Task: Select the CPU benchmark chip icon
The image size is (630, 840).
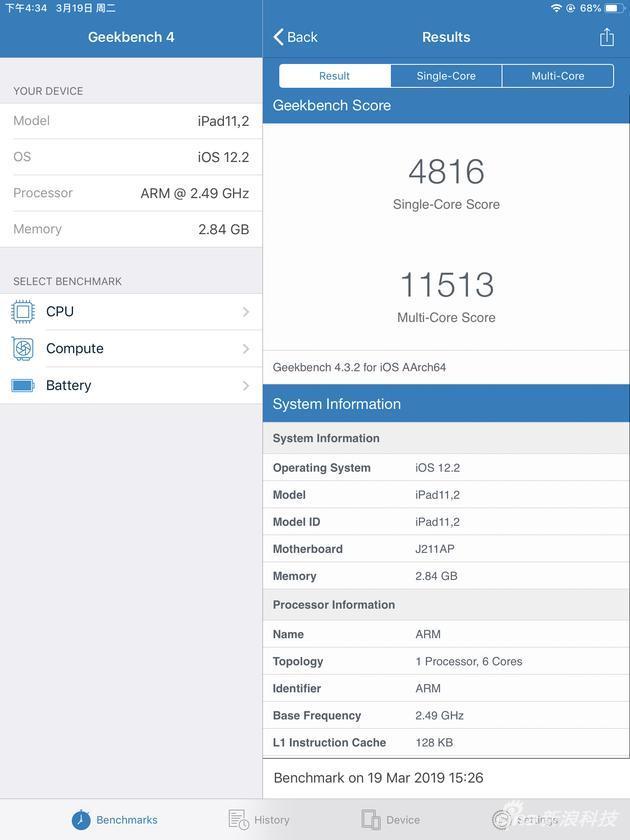Action: [x=23, y=312]
